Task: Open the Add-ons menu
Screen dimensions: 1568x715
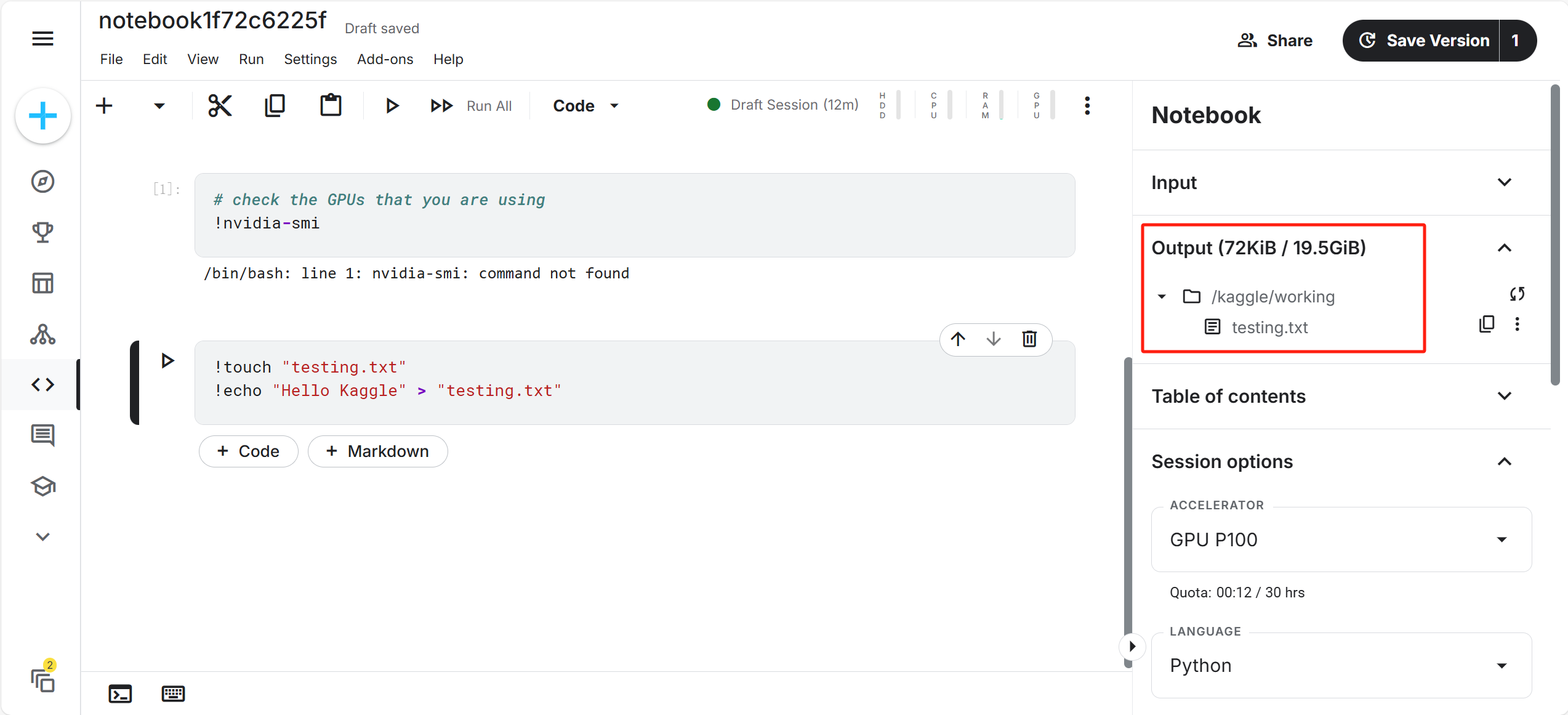Action: point(385,59)
